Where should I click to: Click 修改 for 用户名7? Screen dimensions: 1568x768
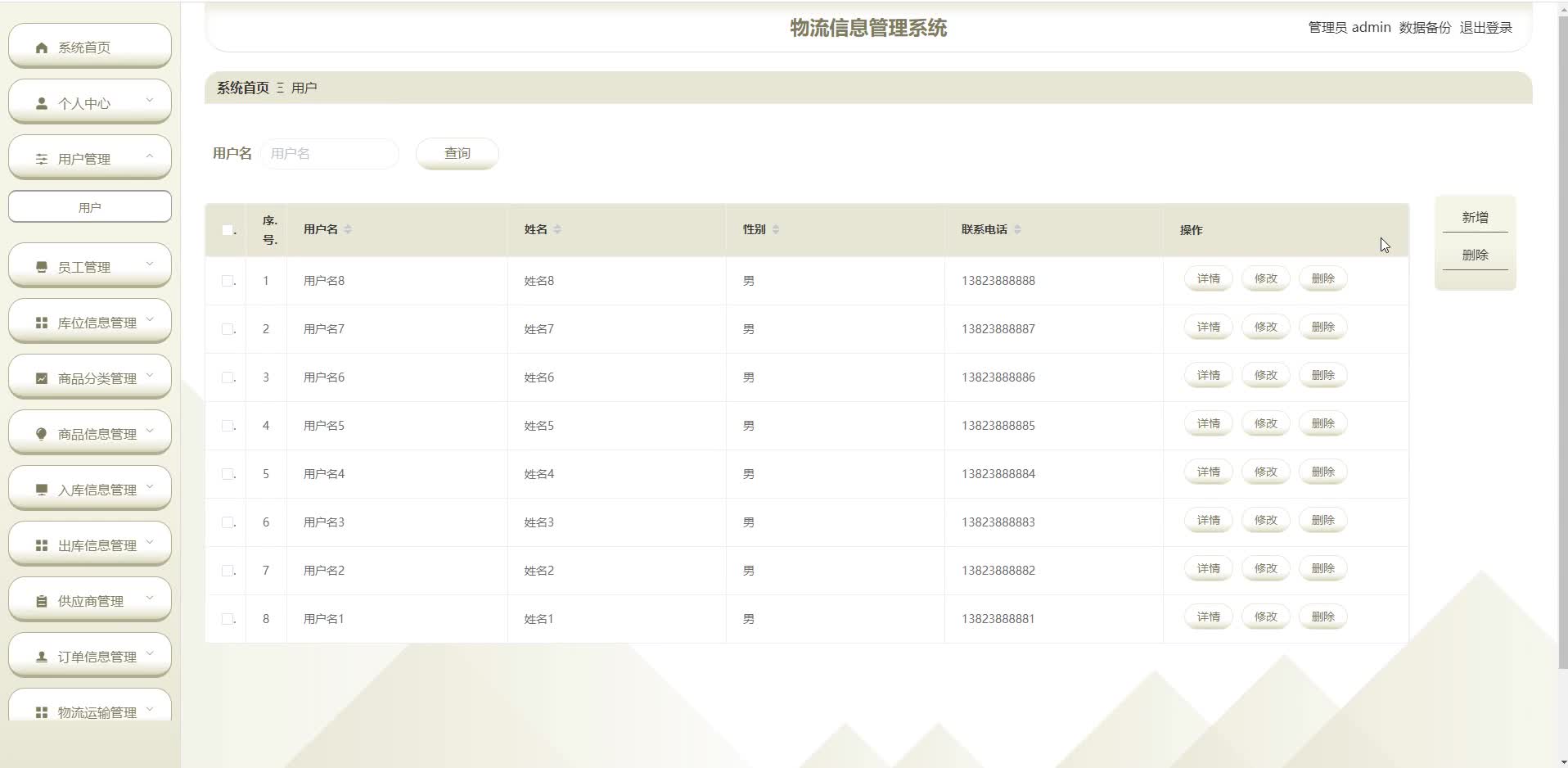tap(1266, 328)
